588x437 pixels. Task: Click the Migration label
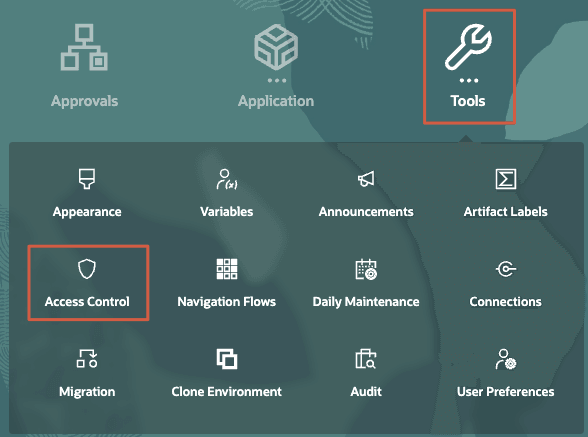point(87,392)
